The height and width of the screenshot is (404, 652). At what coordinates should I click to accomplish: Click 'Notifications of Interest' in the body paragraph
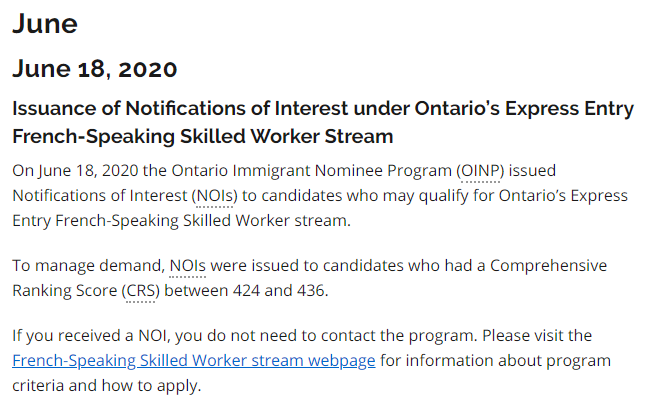coord(98,195)
